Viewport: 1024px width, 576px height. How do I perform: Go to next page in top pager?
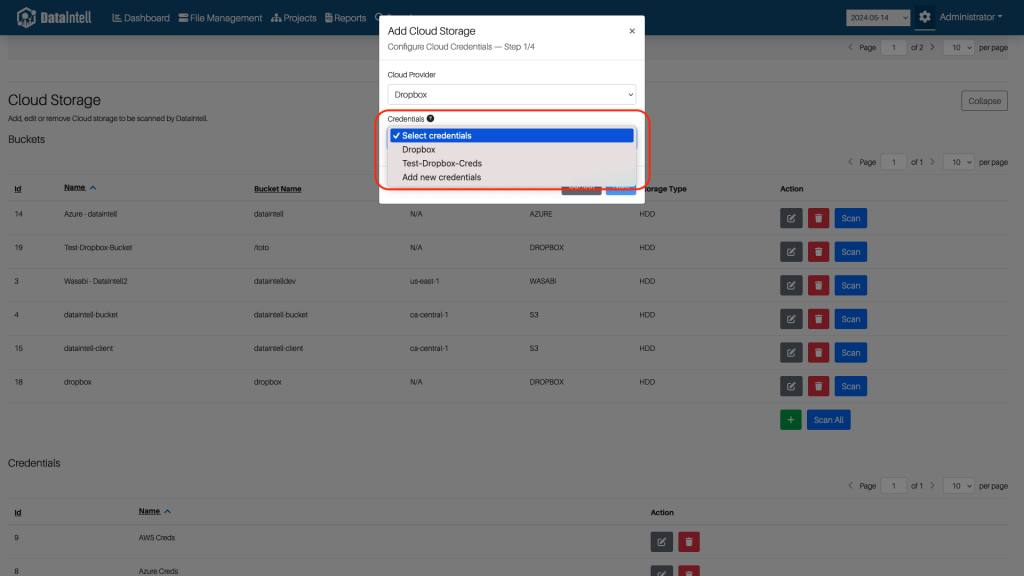(933, 47)
